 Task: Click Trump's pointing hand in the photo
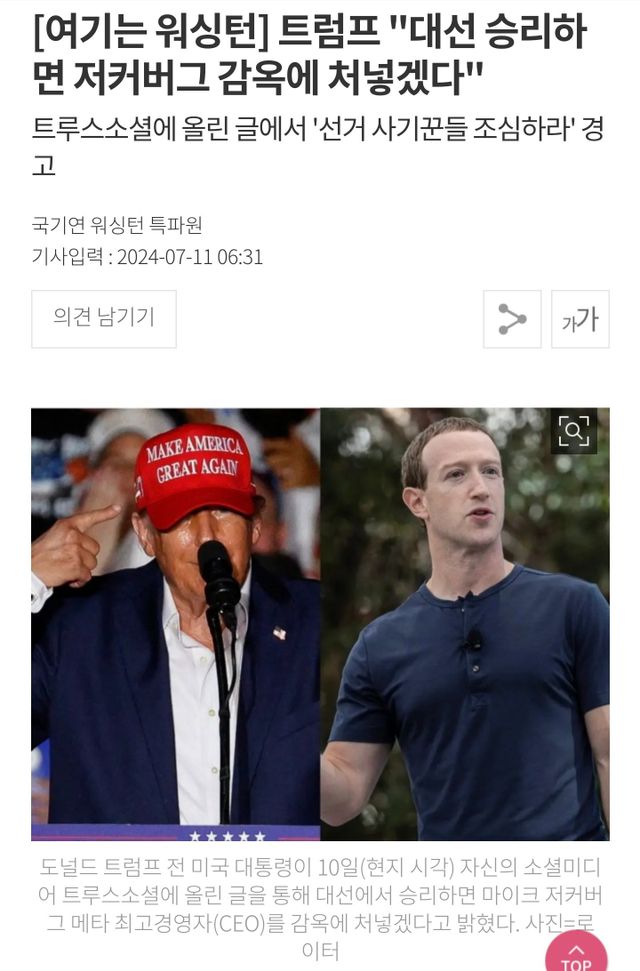pos(73,545)
